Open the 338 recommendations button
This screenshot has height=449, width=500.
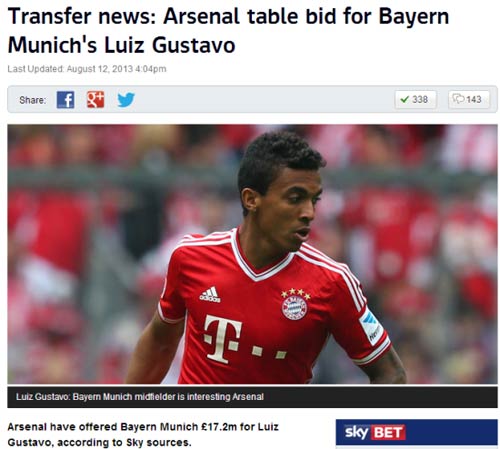point(415,99)
